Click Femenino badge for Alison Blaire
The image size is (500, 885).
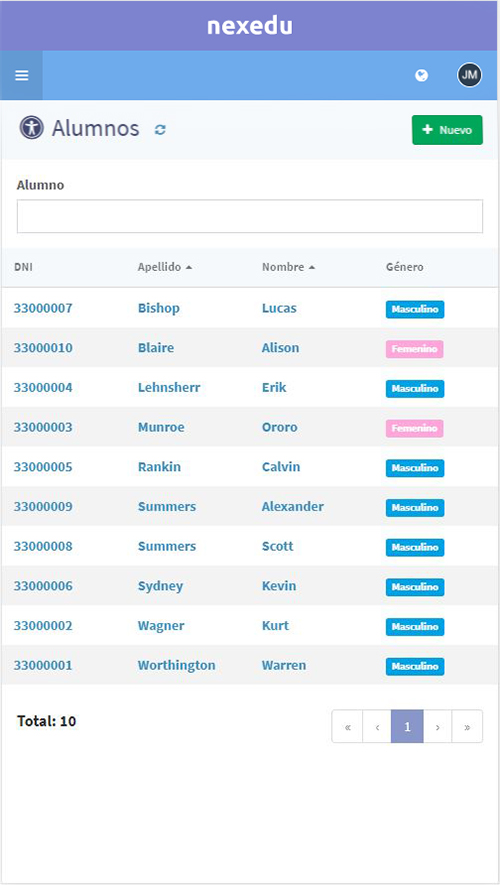(x=415, y=349)
